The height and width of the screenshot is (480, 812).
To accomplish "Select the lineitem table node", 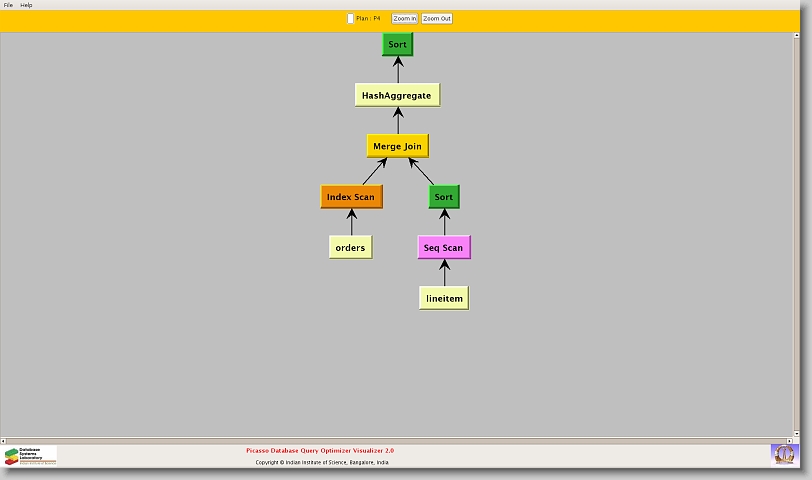I will click(x=444, y=298).
